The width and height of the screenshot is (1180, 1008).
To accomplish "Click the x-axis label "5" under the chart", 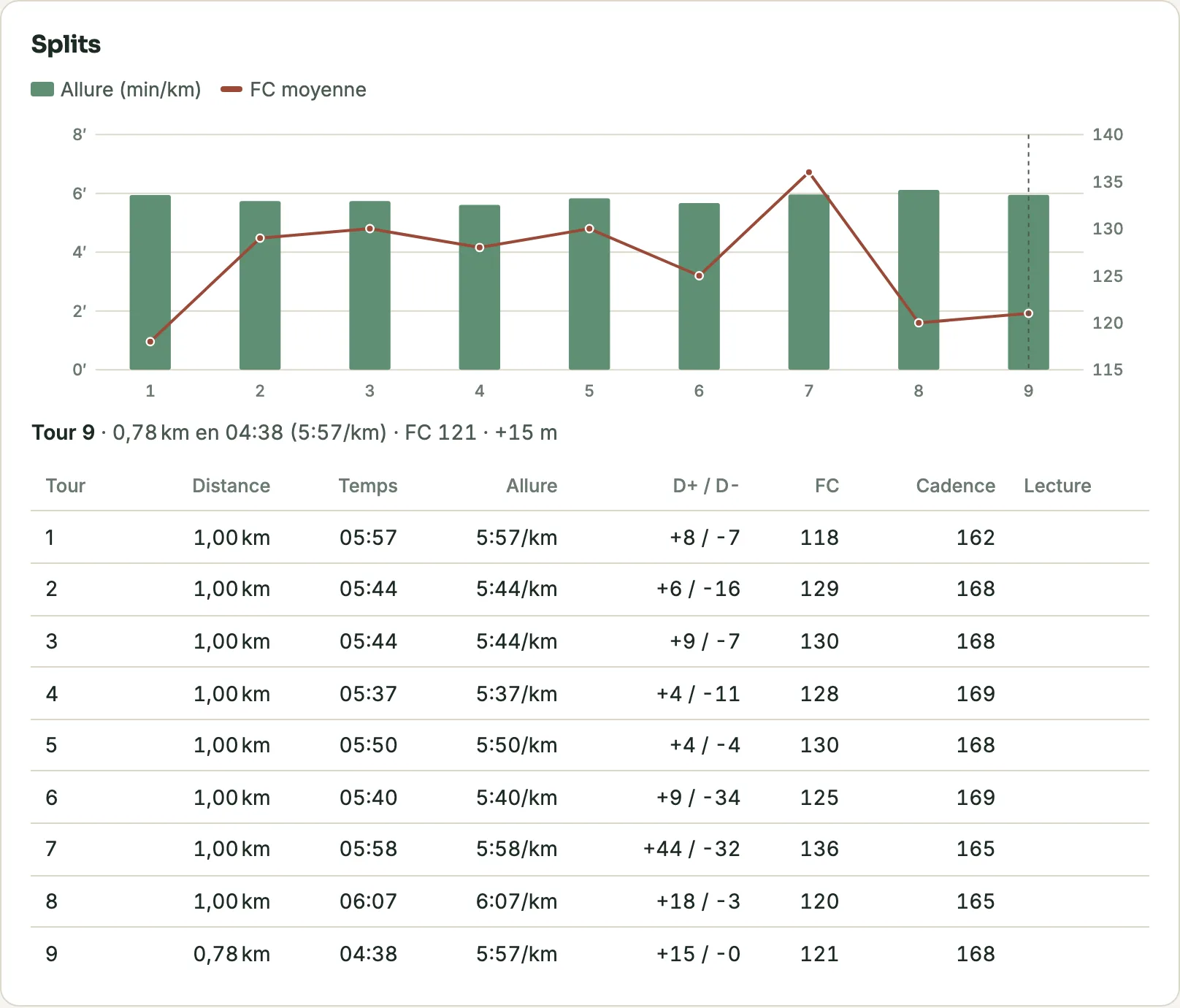I will [x=589, y=391].
